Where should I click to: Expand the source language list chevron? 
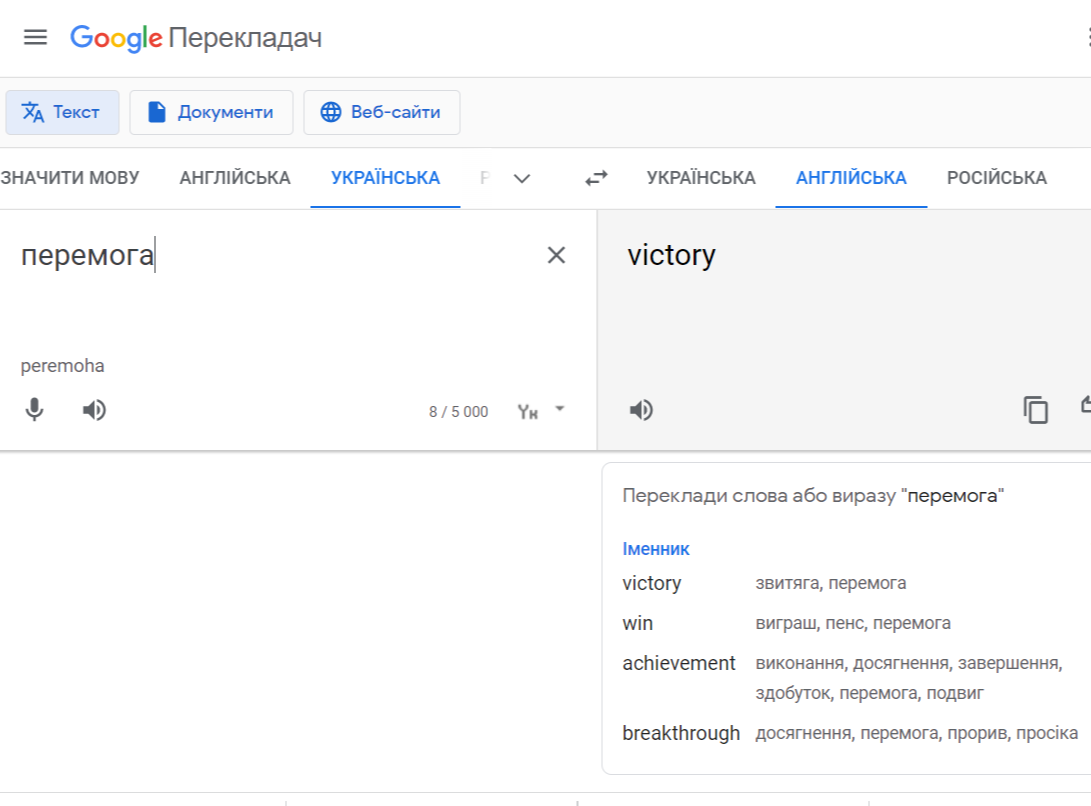coord(521,177)
